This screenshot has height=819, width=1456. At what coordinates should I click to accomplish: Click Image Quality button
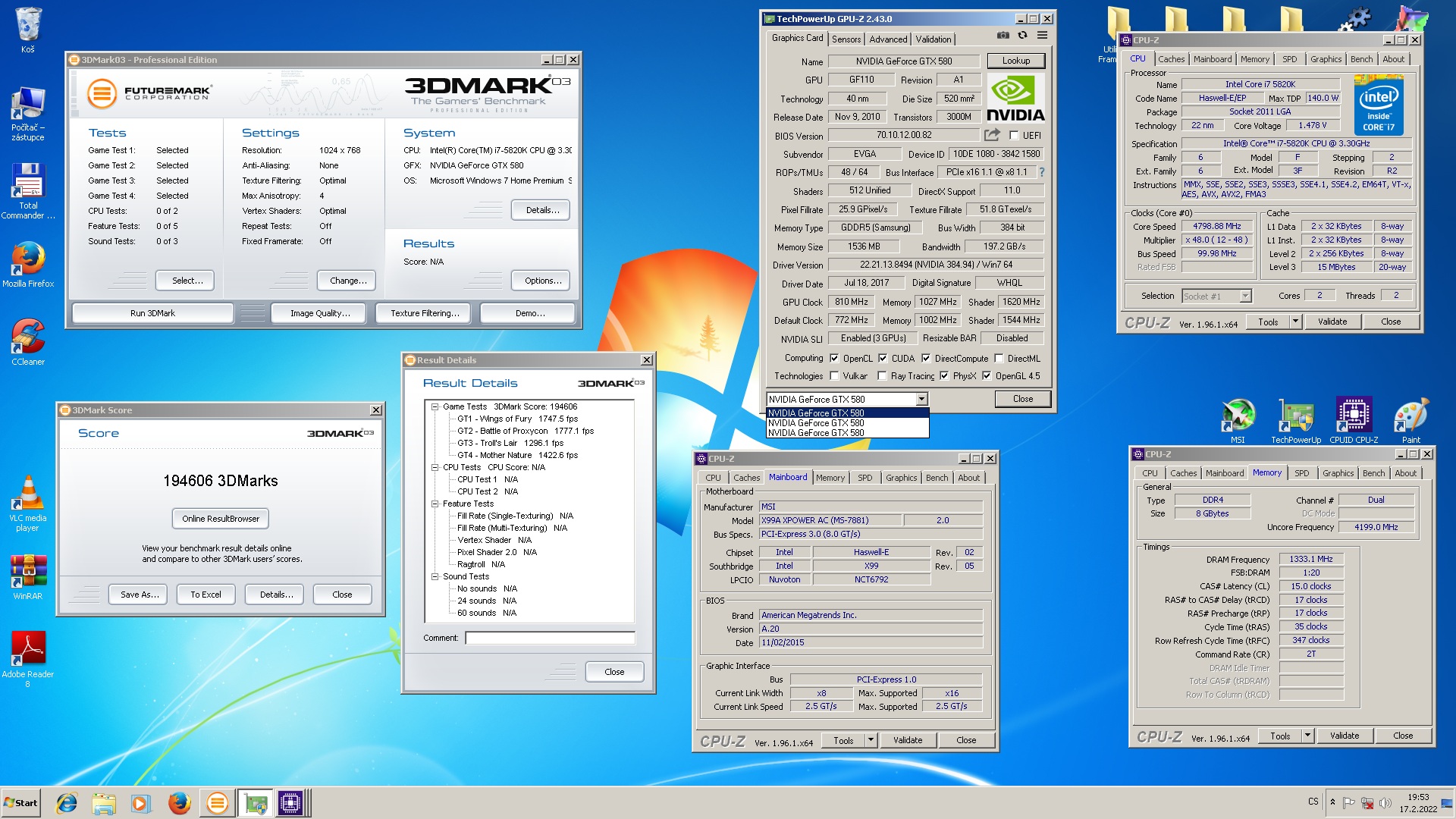320,313
